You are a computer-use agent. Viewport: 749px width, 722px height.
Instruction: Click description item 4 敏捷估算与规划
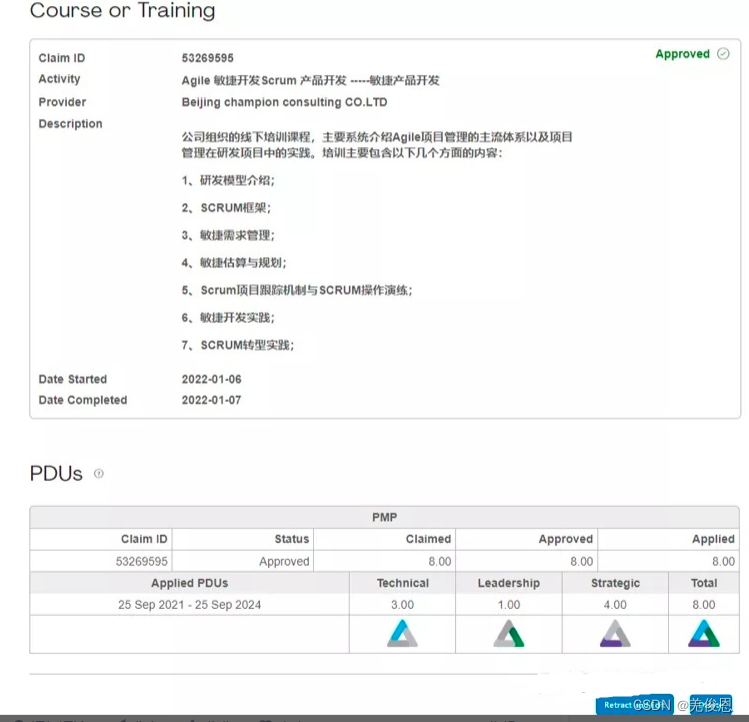[x=234, y=262]
